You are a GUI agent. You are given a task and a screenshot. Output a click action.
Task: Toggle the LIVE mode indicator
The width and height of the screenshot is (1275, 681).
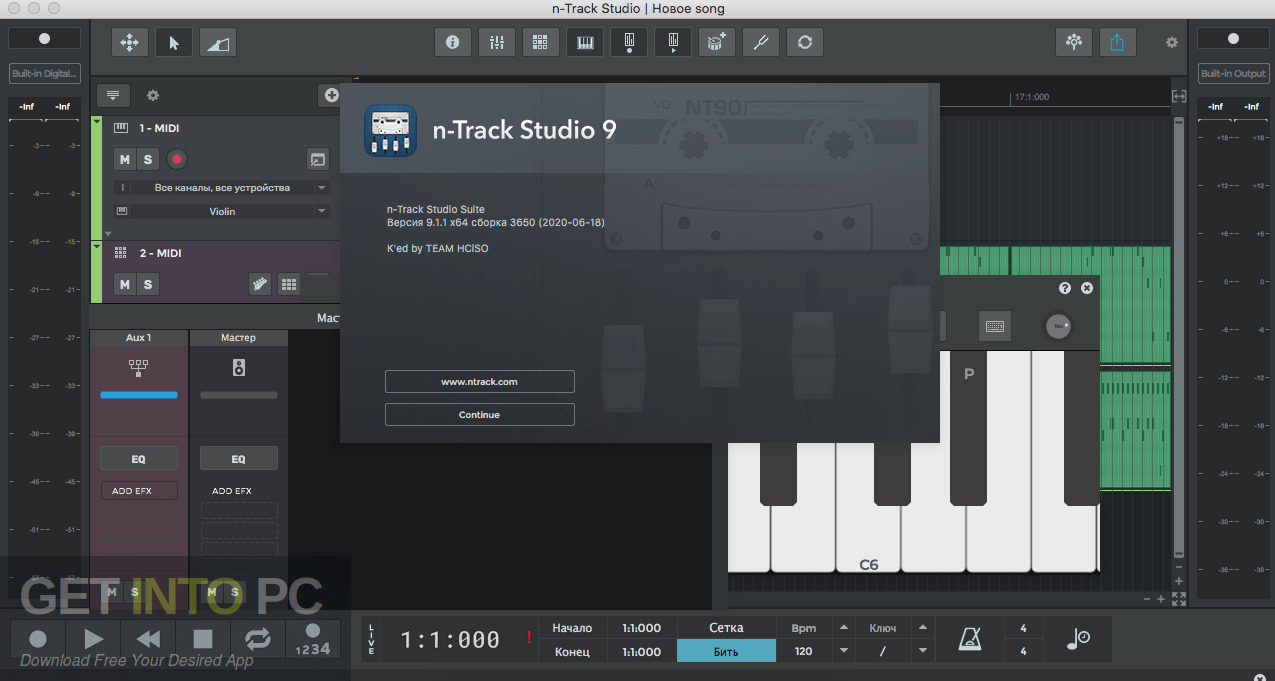point(372,640)
